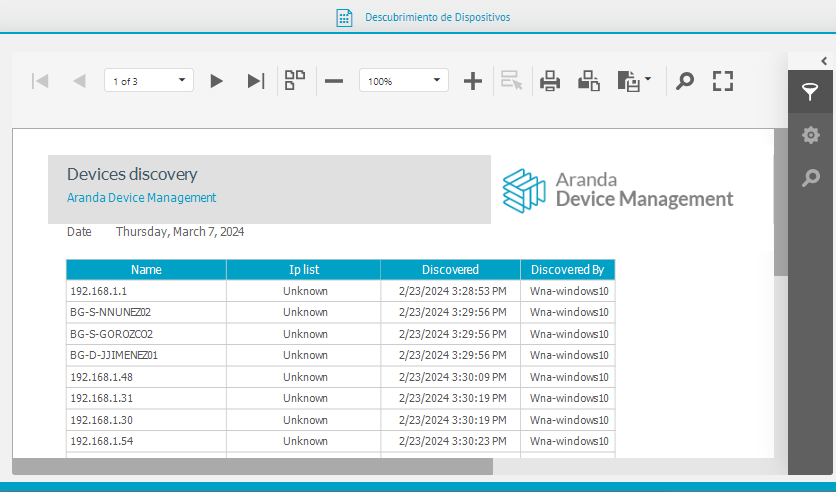Click the Devices discovery report heading

tap(132, 174)
